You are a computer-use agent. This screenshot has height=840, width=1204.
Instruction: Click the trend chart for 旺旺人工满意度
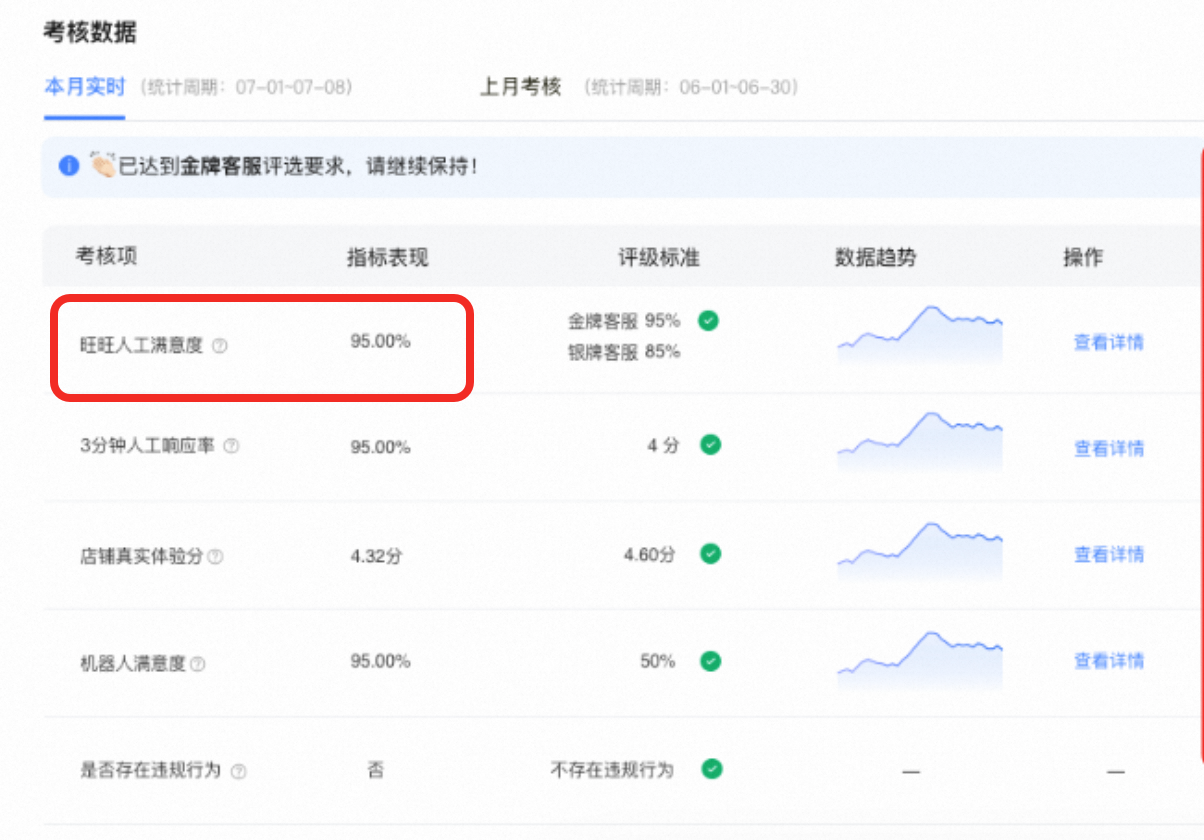point(920,334)
